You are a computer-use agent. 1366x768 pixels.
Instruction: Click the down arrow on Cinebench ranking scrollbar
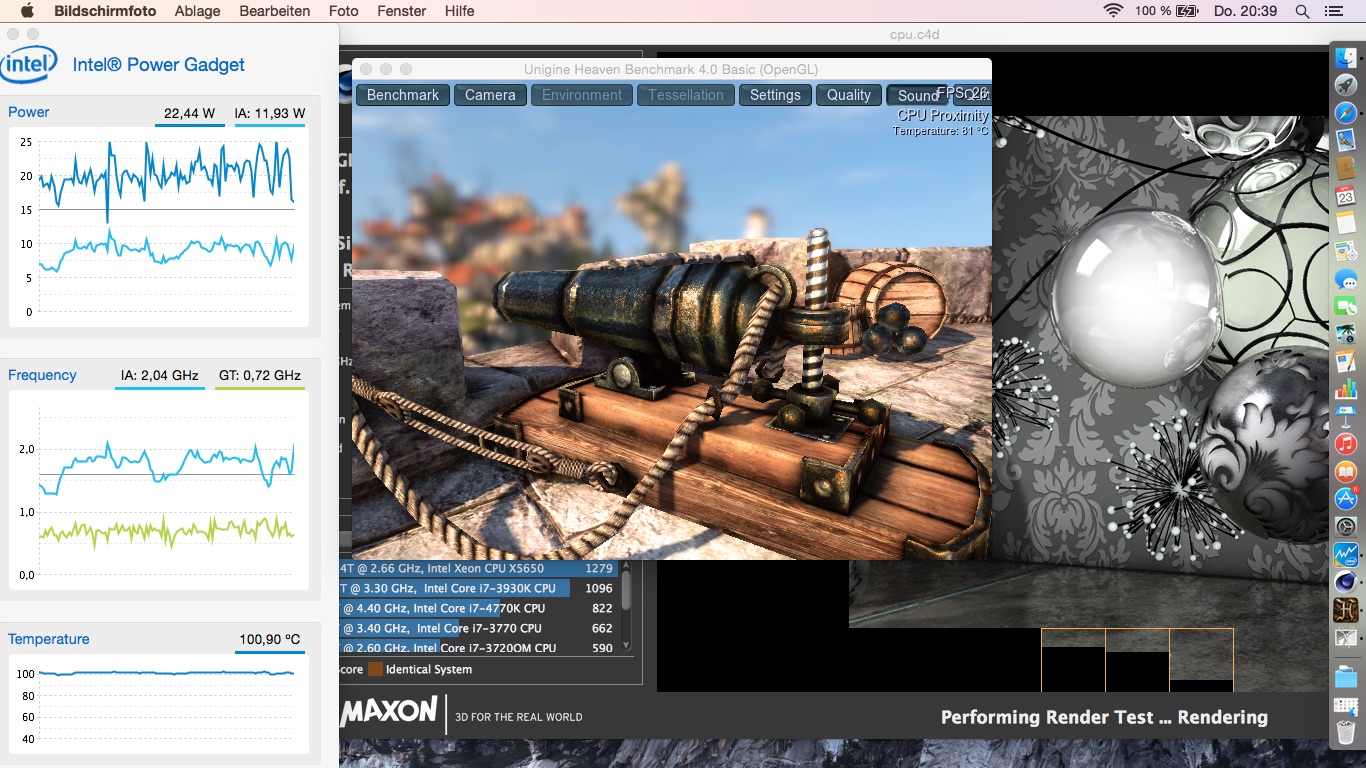pos(626,645)
